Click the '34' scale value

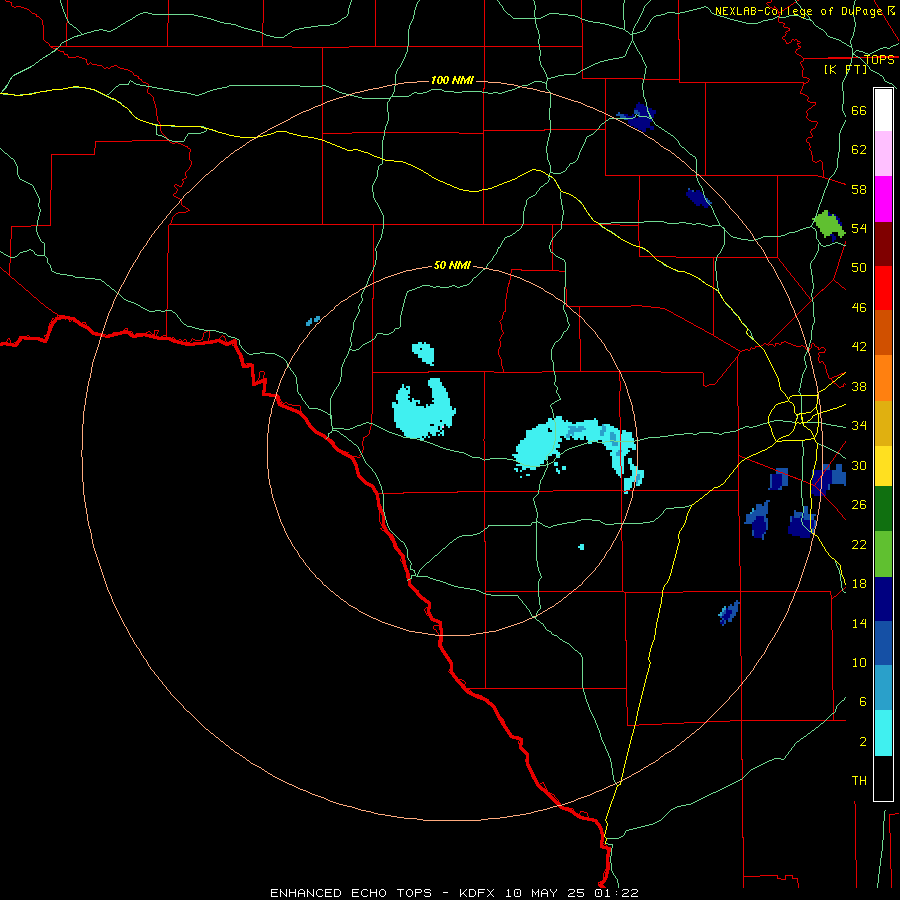click(x=859, y=426)
